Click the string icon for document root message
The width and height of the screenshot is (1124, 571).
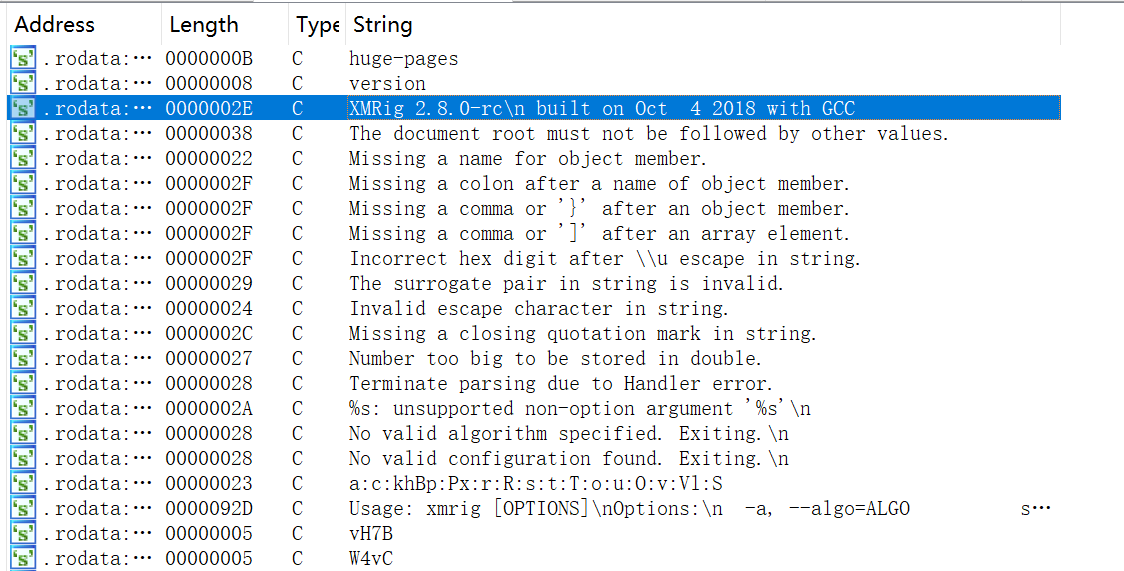point(23,133)
